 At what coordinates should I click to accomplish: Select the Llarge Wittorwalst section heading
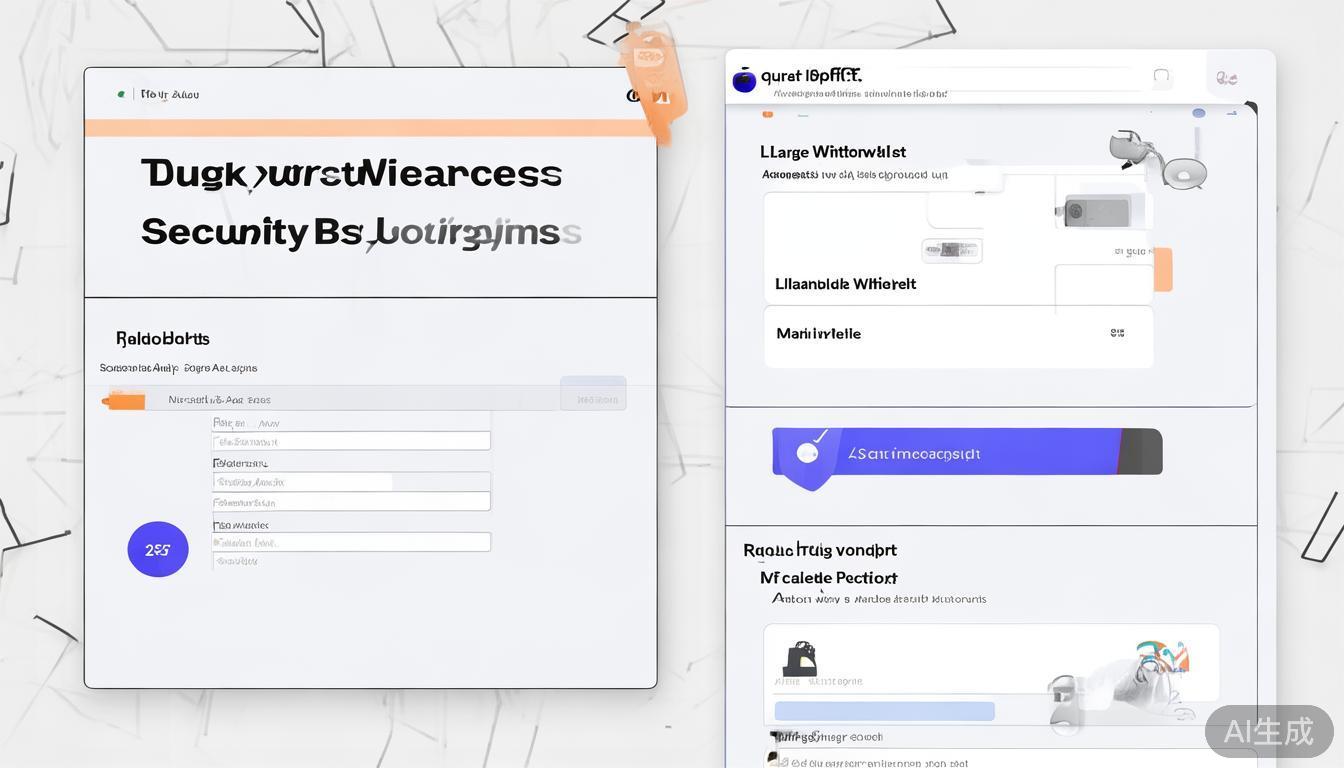[x=832, y=152]
